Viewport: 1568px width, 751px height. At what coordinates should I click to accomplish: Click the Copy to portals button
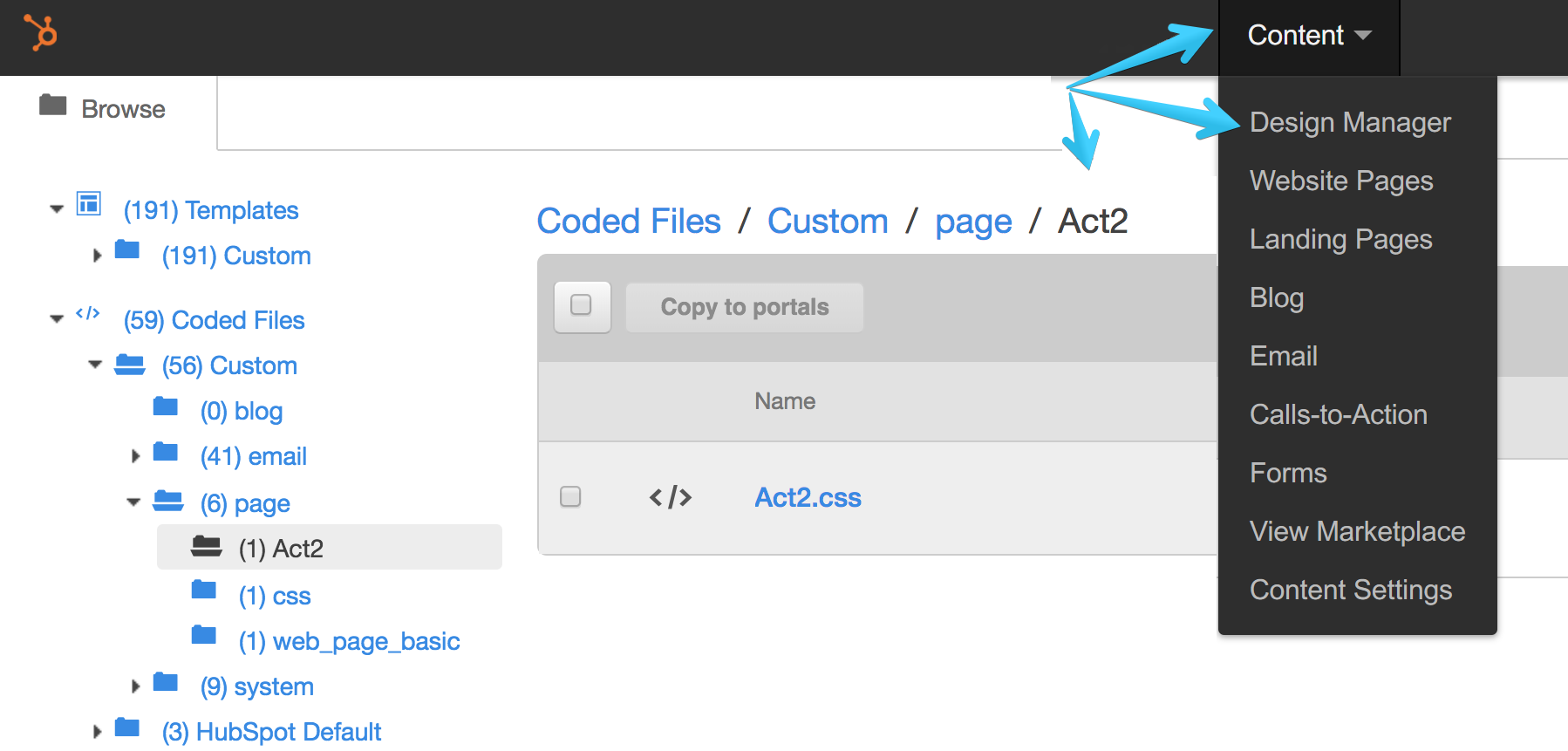tap(745, 307)
